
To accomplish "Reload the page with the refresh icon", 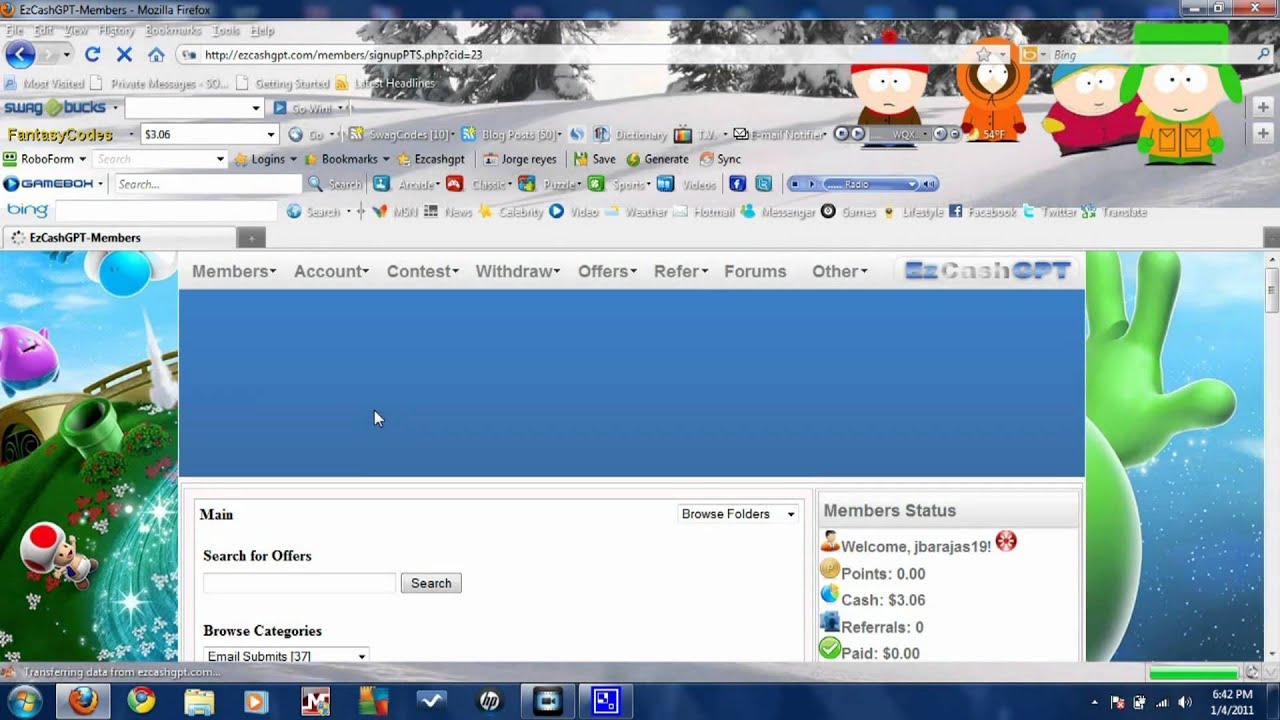I will tap(92, 55).
